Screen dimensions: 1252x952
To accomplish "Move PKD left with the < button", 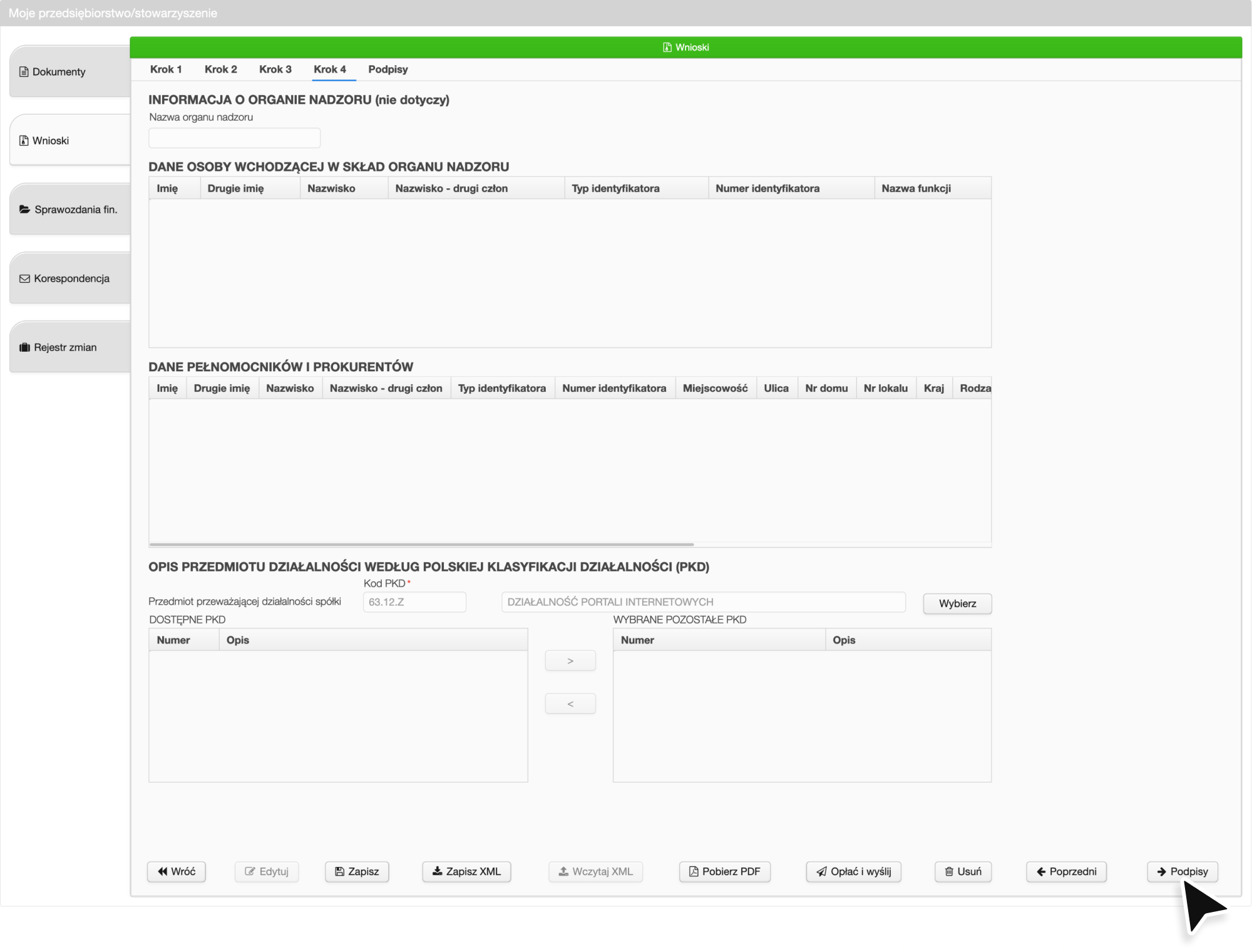I will click(570, 704).
